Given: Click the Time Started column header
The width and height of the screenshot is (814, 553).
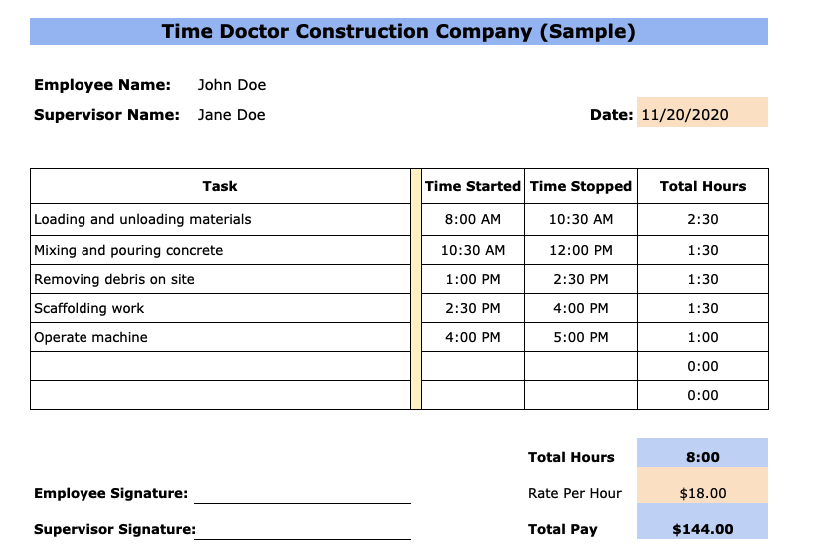Looking at the screenshot, I should click(x=472, y=186).
